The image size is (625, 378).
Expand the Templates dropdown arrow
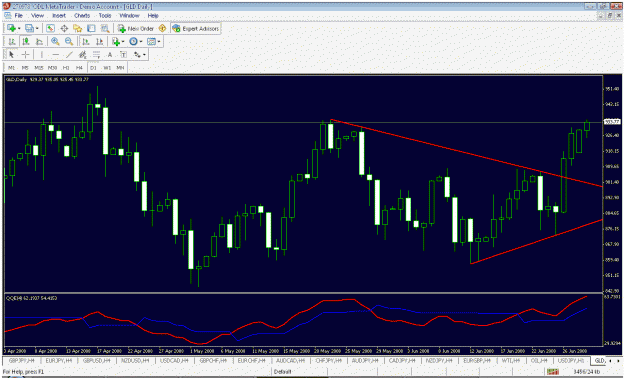(159, 42)
